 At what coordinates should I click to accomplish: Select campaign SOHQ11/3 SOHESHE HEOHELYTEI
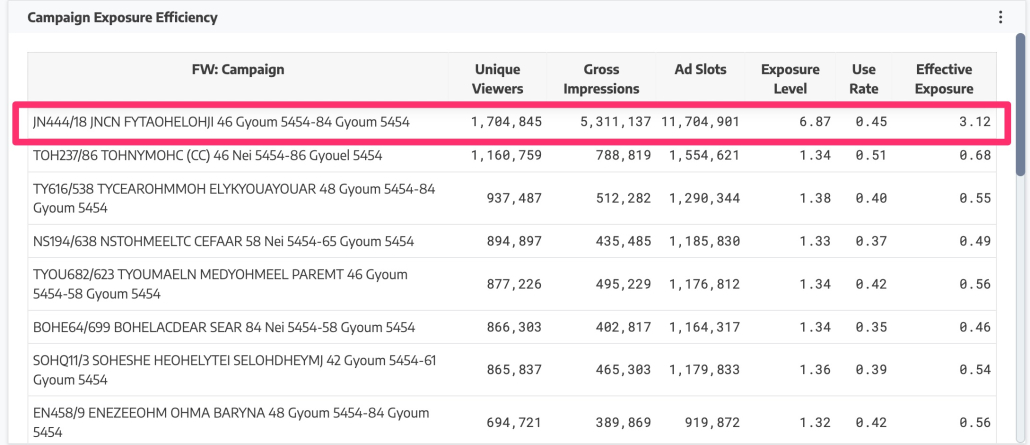(235, 369)
